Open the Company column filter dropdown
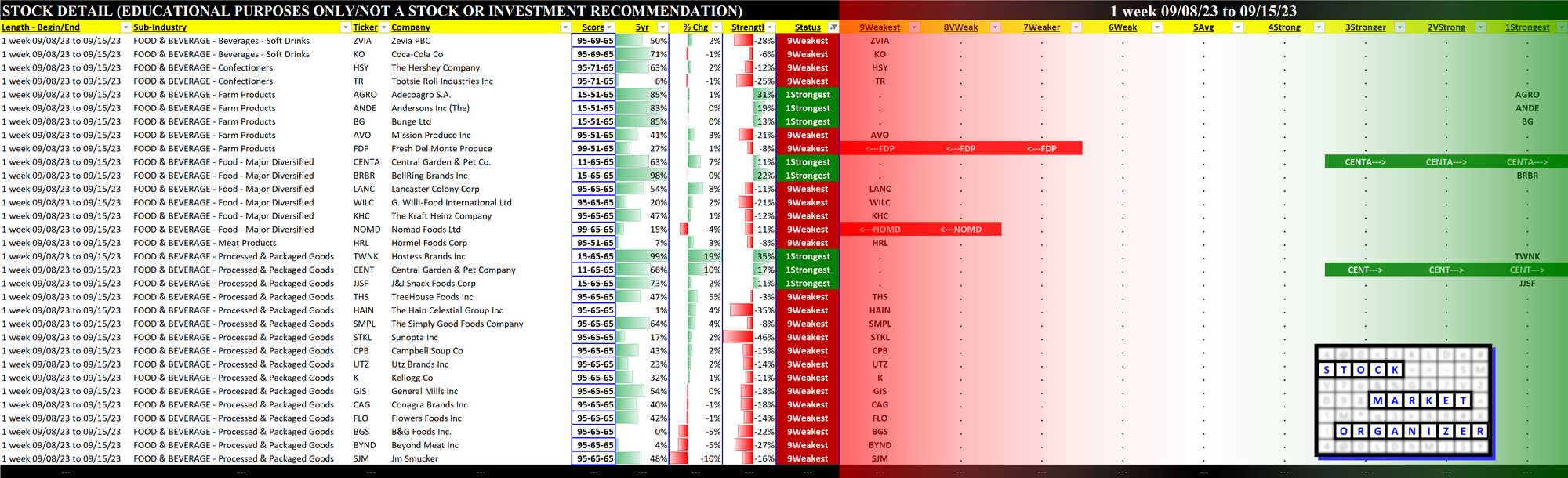The height and width of the screenshot is (478, 1568). [x=565, y=27]
